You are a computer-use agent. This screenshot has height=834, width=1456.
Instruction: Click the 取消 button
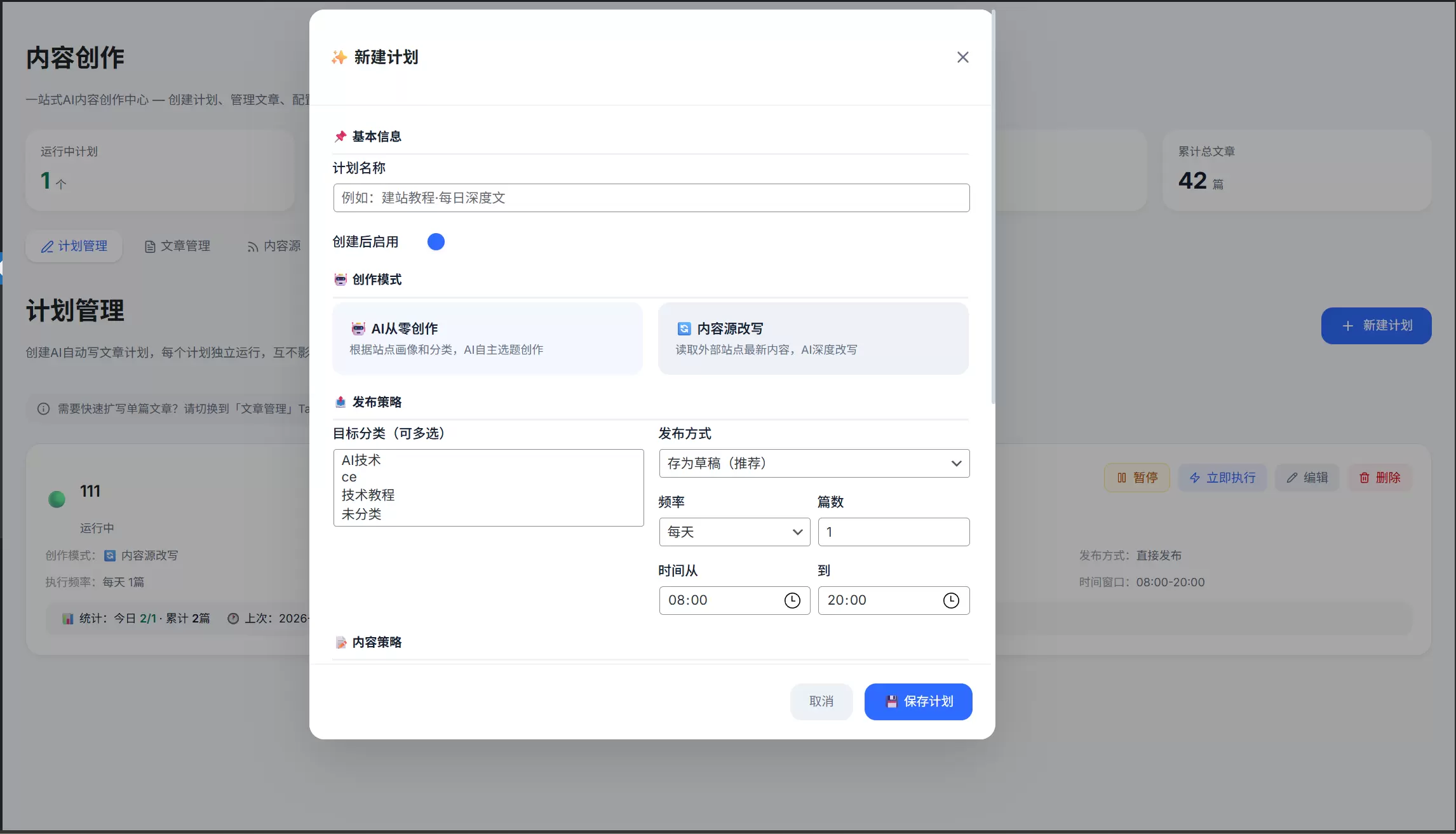click(x=821, y=702)
